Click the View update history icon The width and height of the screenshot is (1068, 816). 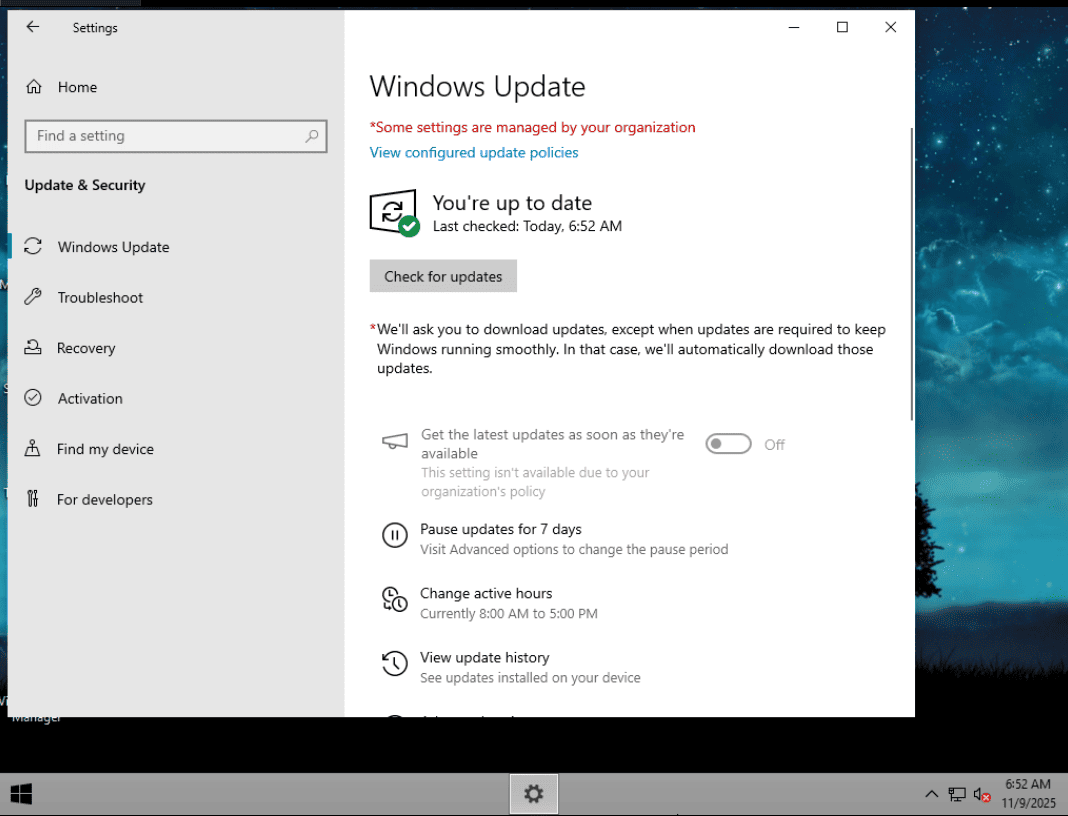point(395,663)
